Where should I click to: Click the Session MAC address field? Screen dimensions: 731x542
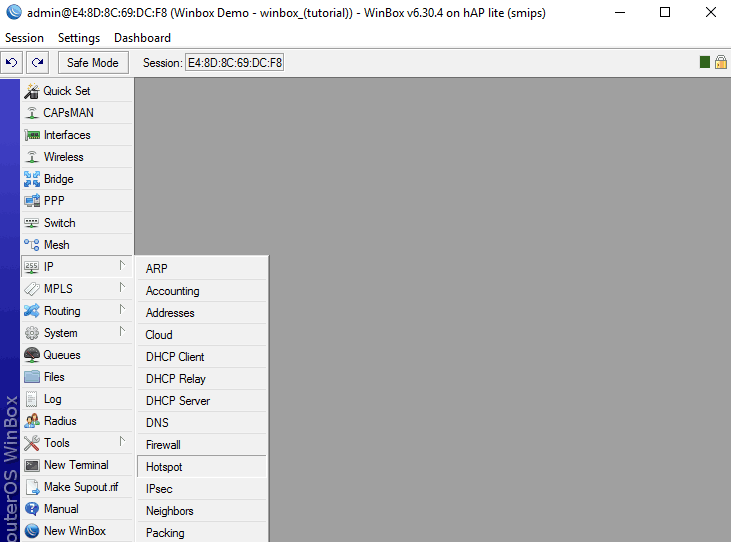pos(234,62)
